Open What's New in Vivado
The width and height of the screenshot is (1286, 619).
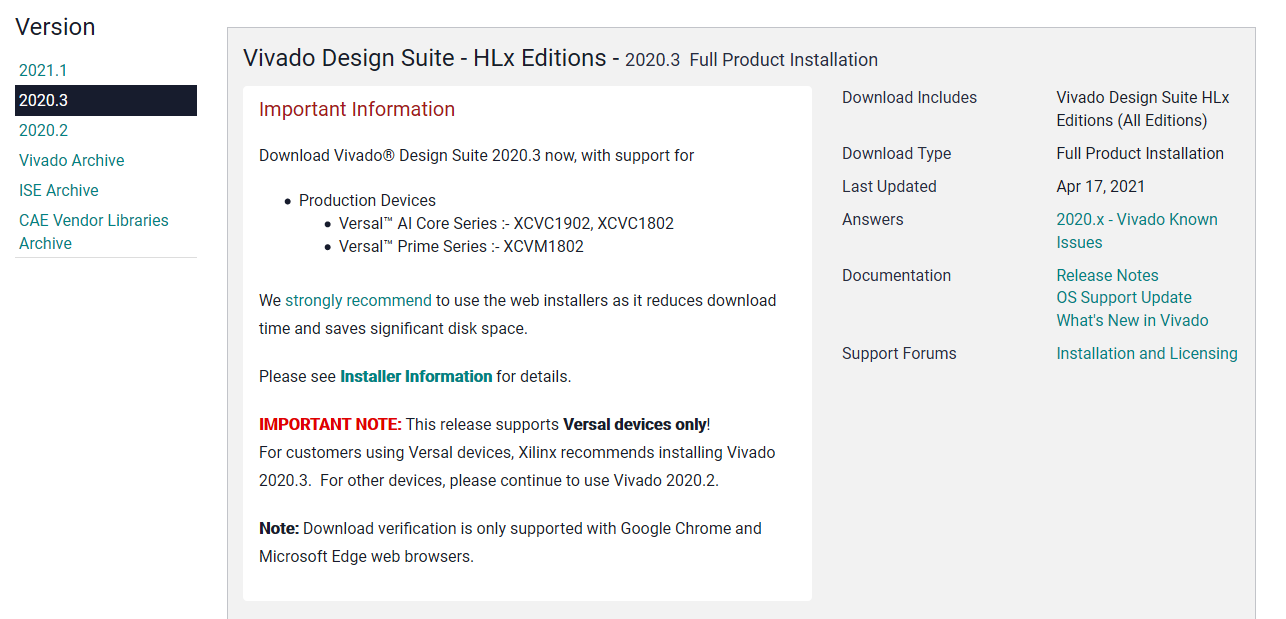click(1132, 320)
